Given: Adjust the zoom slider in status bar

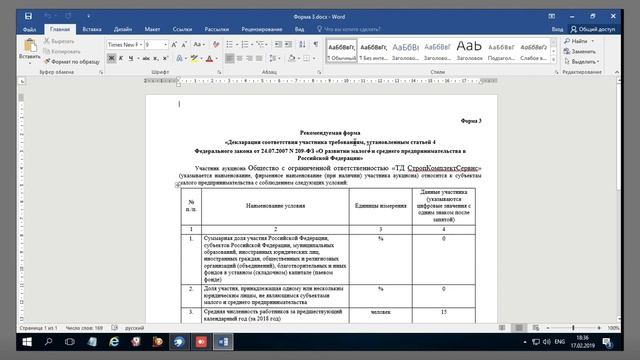Looking at the screenshot, I should tap(573, 328).
